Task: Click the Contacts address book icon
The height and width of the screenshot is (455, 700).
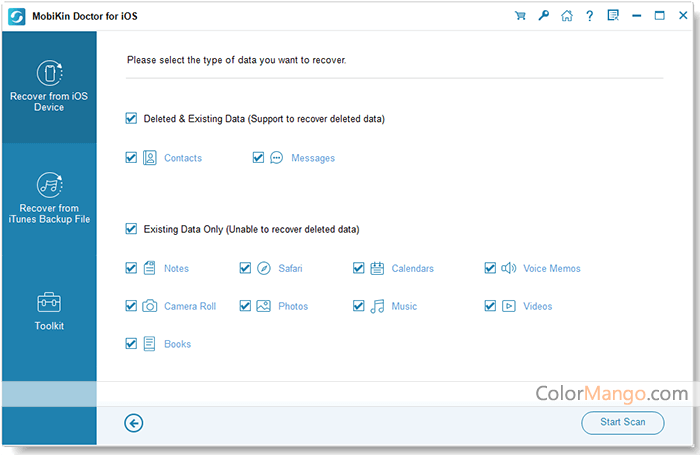Action: coord(150,158)
